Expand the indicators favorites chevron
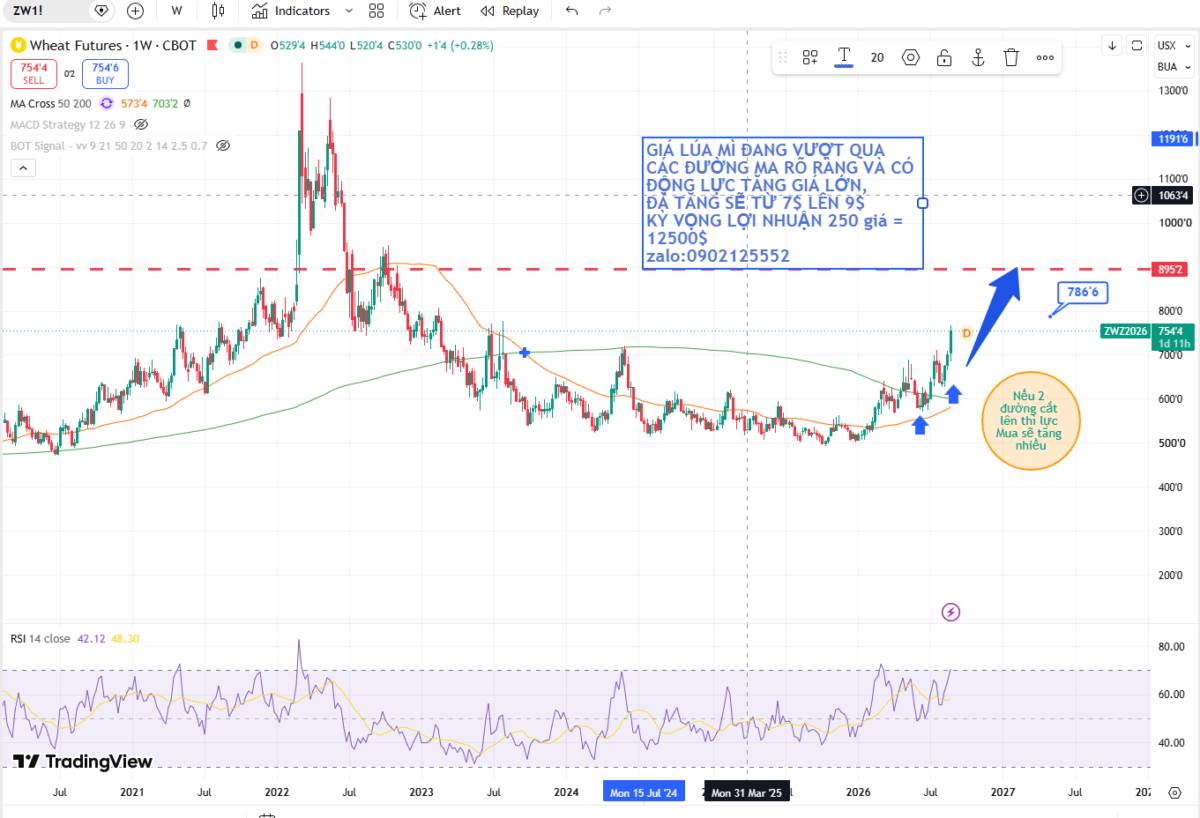This screenshot has height=818, width=1200. pyautogui.click(x=348, y=11)
